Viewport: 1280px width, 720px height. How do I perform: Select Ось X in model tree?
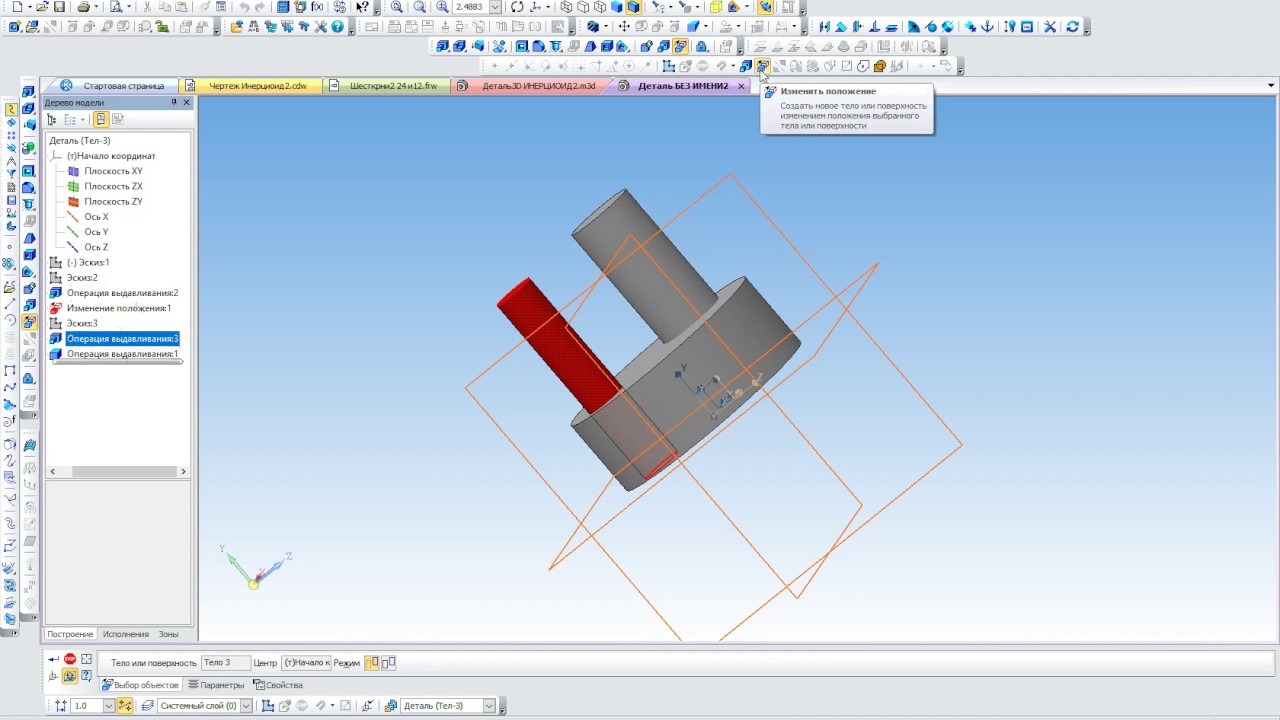coord(96,216)
